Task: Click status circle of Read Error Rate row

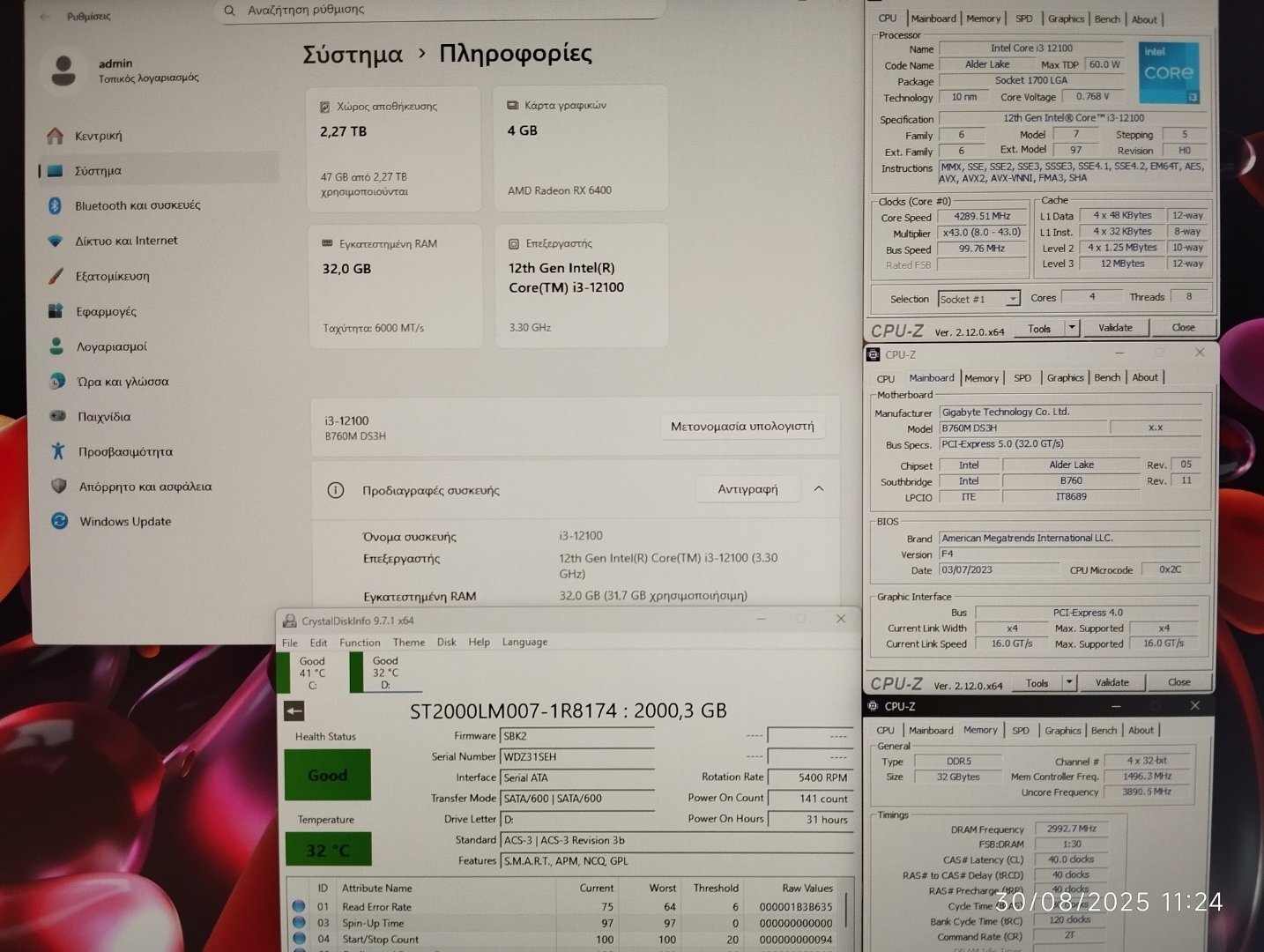Action: 299,906
